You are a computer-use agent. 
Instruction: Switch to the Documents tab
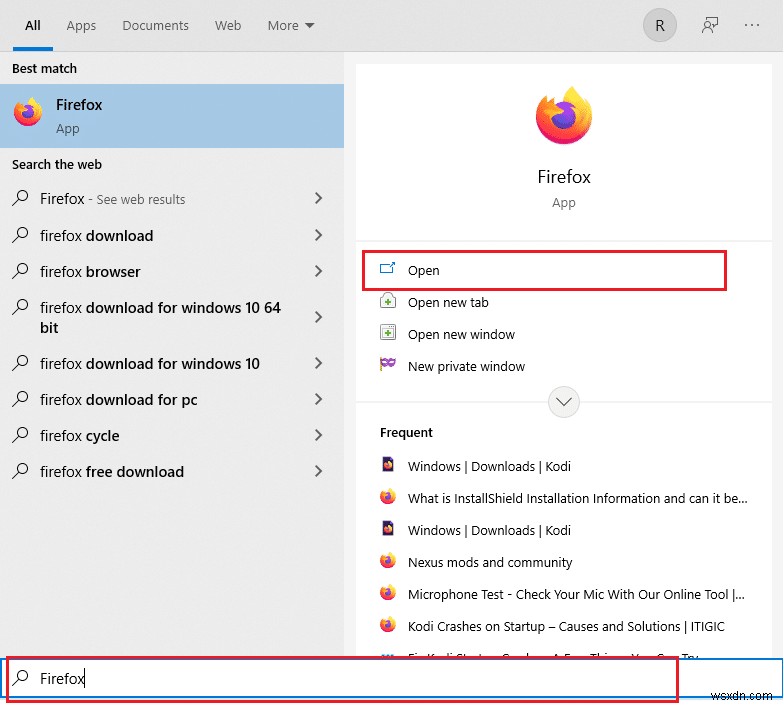tap(155, 26)
